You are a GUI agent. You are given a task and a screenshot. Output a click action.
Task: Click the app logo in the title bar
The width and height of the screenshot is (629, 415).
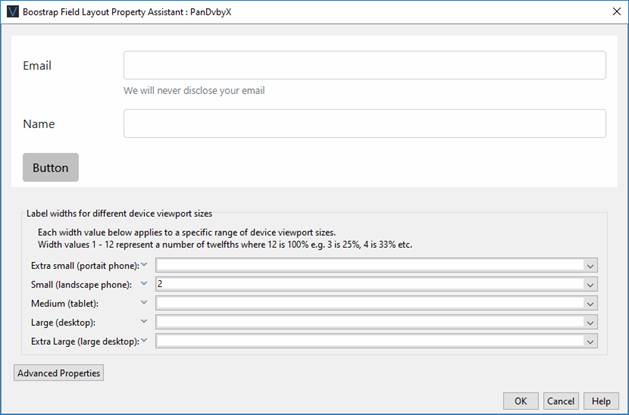pyautogui.click(x=12, y=11)
